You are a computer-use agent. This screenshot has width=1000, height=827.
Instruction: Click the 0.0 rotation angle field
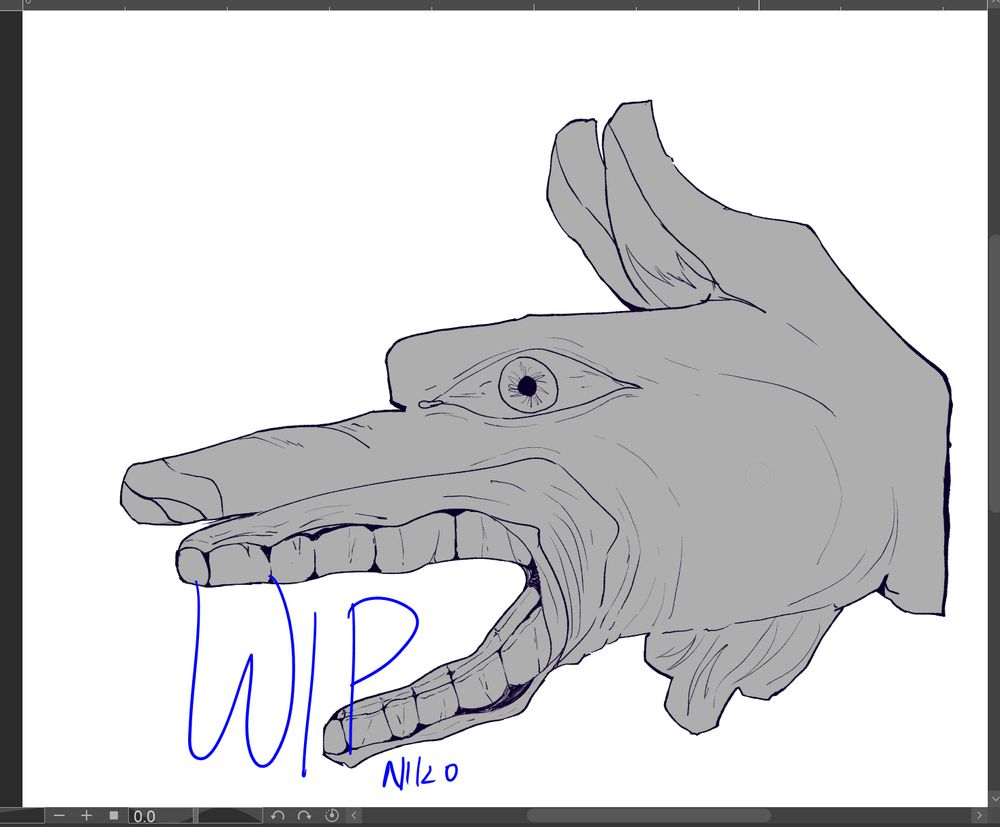[x=161, y=816]
